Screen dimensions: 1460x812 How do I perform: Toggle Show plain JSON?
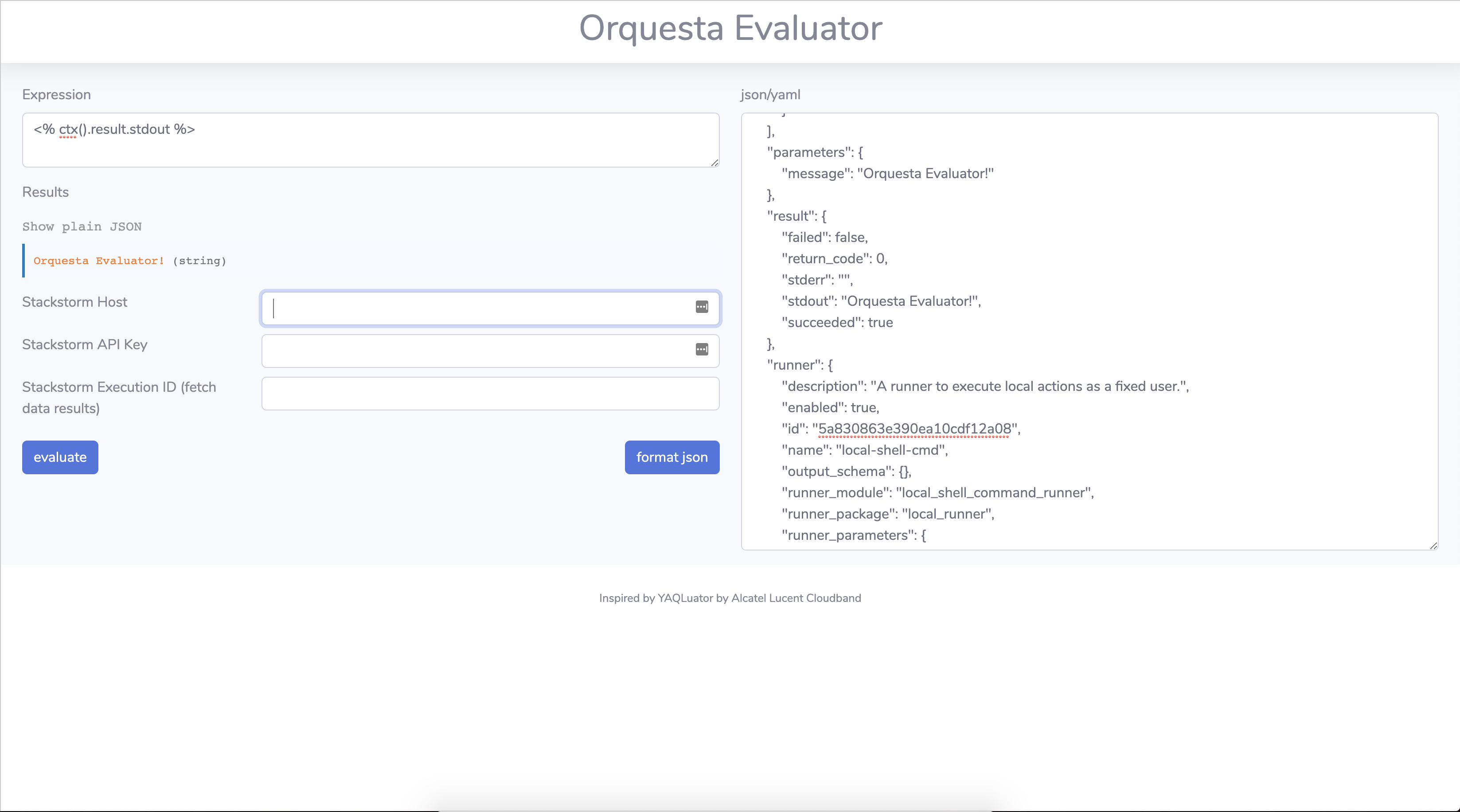click(x=82, y=226)
